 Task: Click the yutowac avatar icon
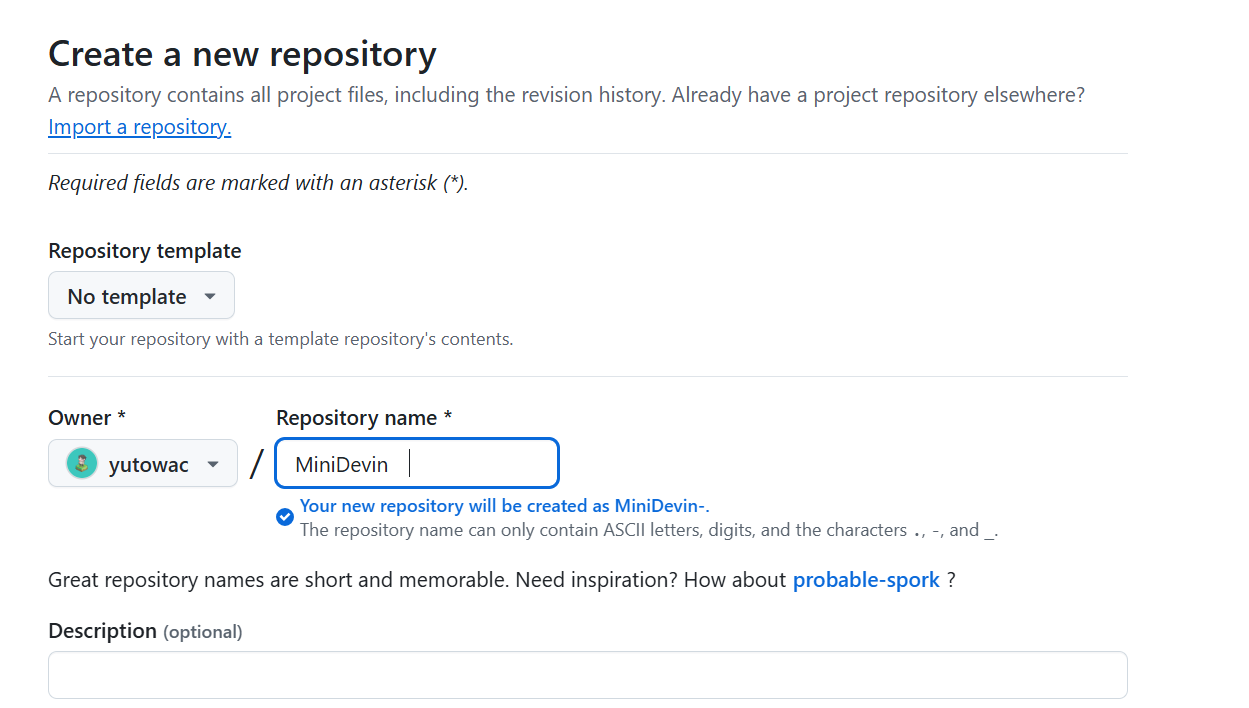pyautogui.click(x=82, y=464)
